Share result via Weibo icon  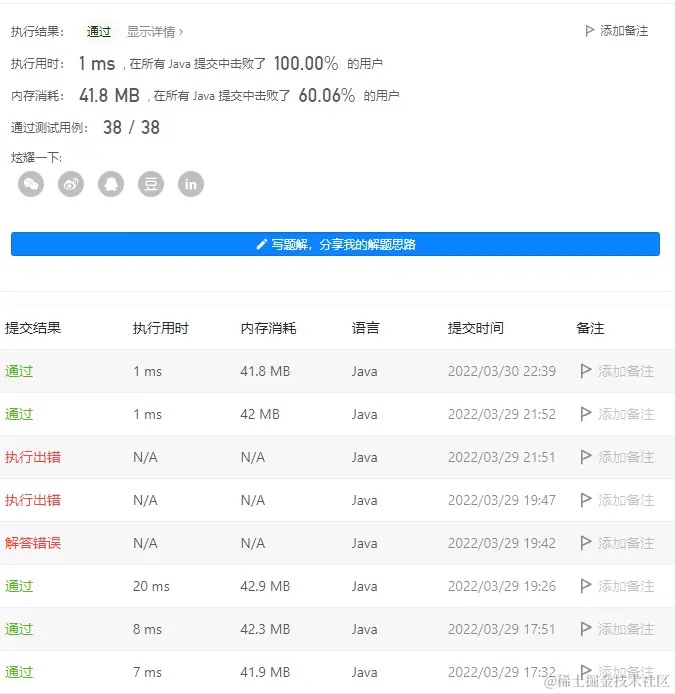pos(71,184)
